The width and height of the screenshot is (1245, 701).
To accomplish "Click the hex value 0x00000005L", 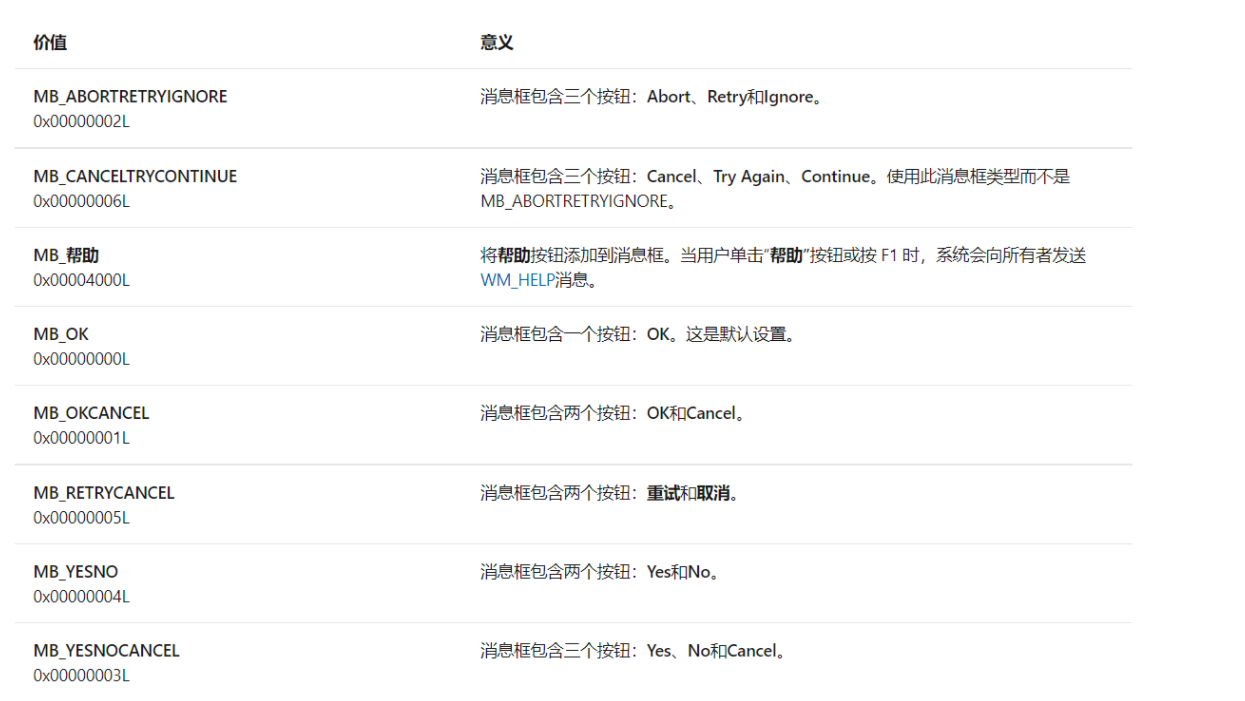I will pos(81,518).
